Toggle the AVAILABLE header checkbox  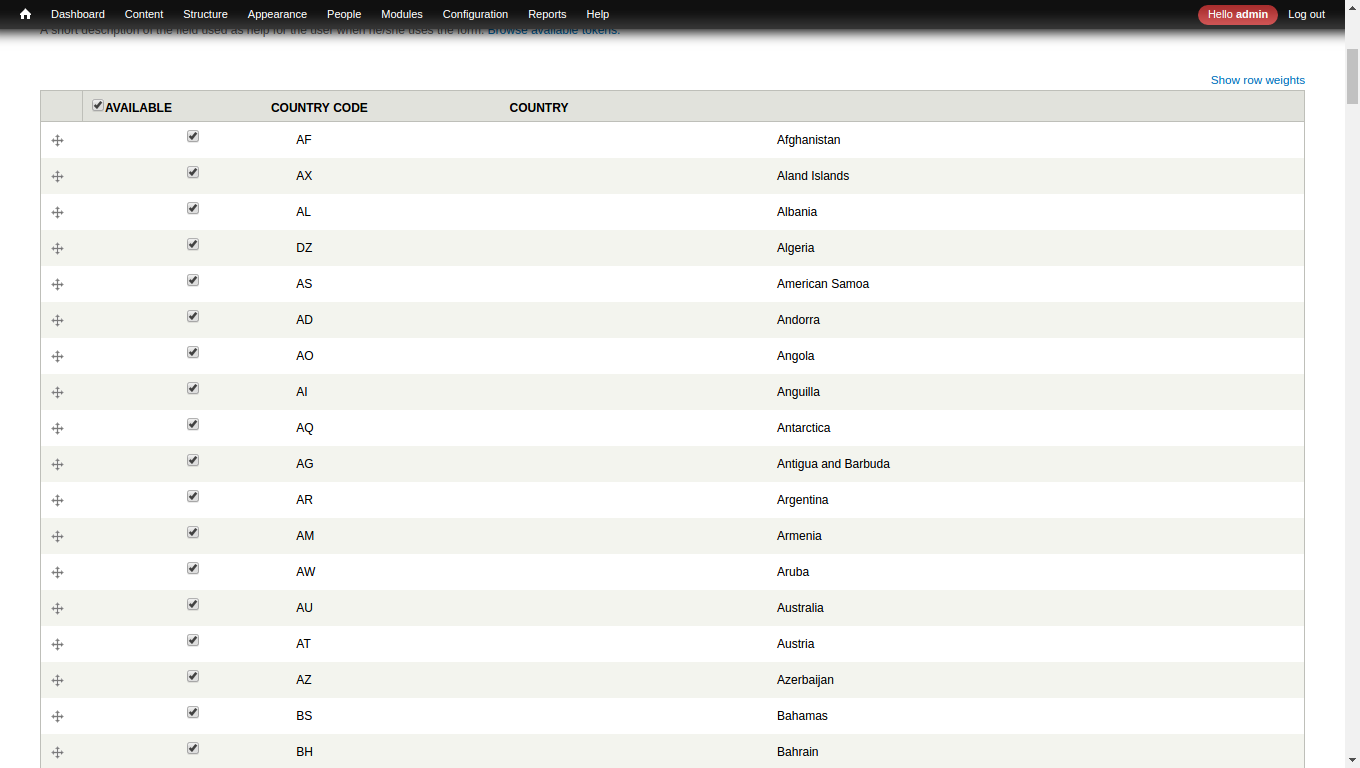tap(97, 104)
